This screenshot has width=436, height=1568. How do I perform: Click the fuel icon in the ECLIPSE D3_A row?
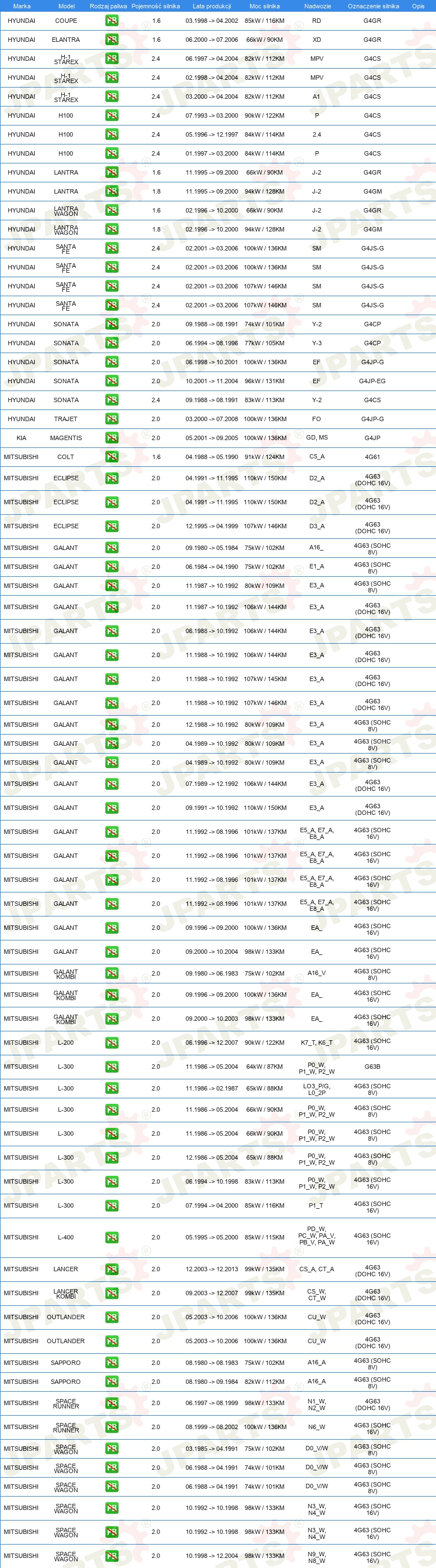click(112, 527)
